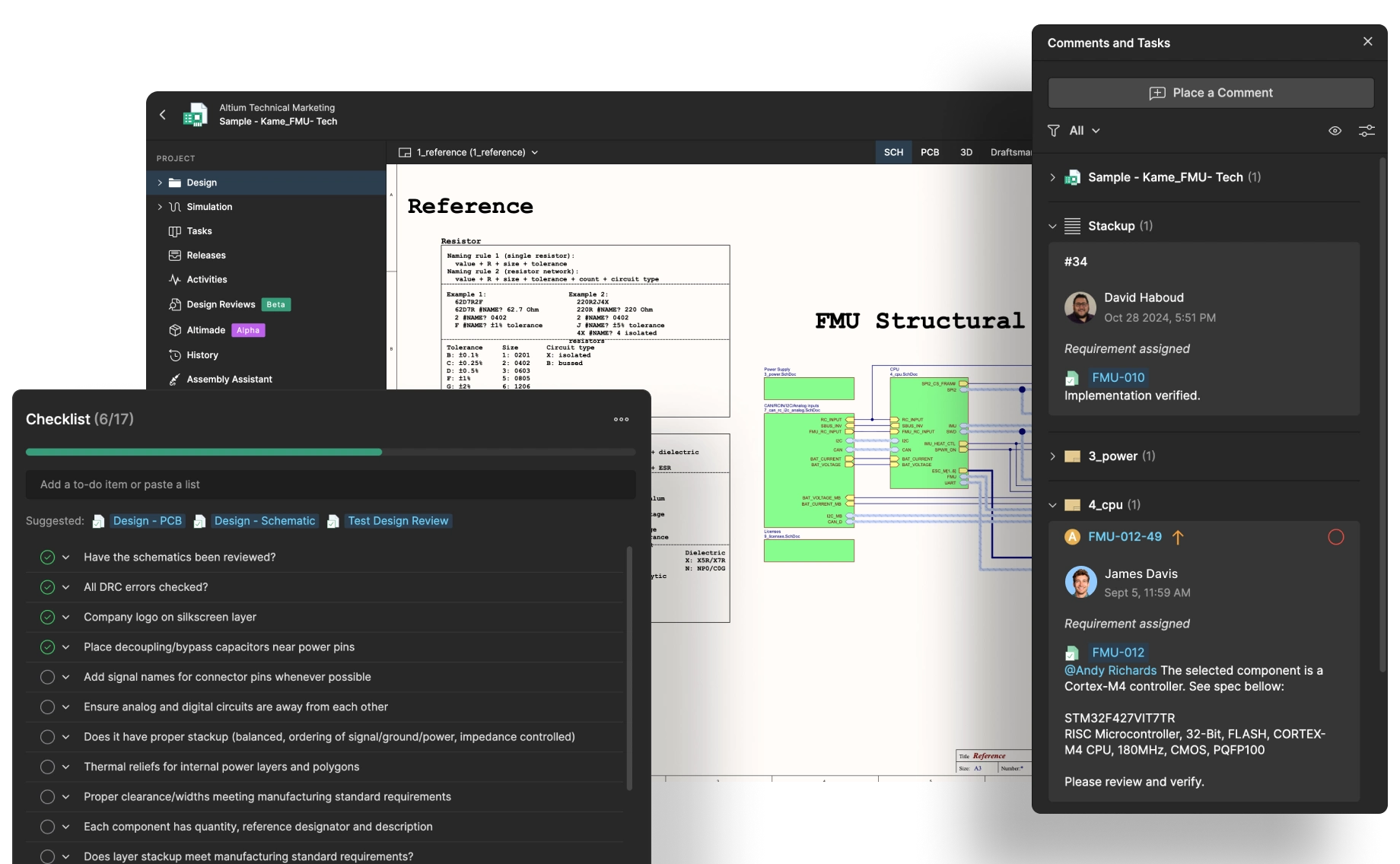The image size is (1400, 864).
Task: Open the Releases icon in the sidebar
Action: pyautogui.click(x=175, y=256)
